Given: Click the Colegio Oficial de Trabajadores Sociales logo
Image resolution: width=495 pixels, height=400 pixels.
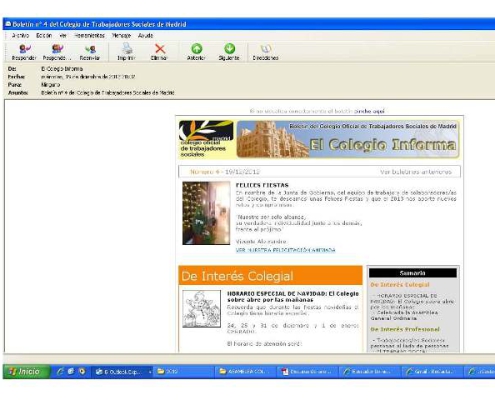Looking at the screenshot, I should click(x=206, y=139).
